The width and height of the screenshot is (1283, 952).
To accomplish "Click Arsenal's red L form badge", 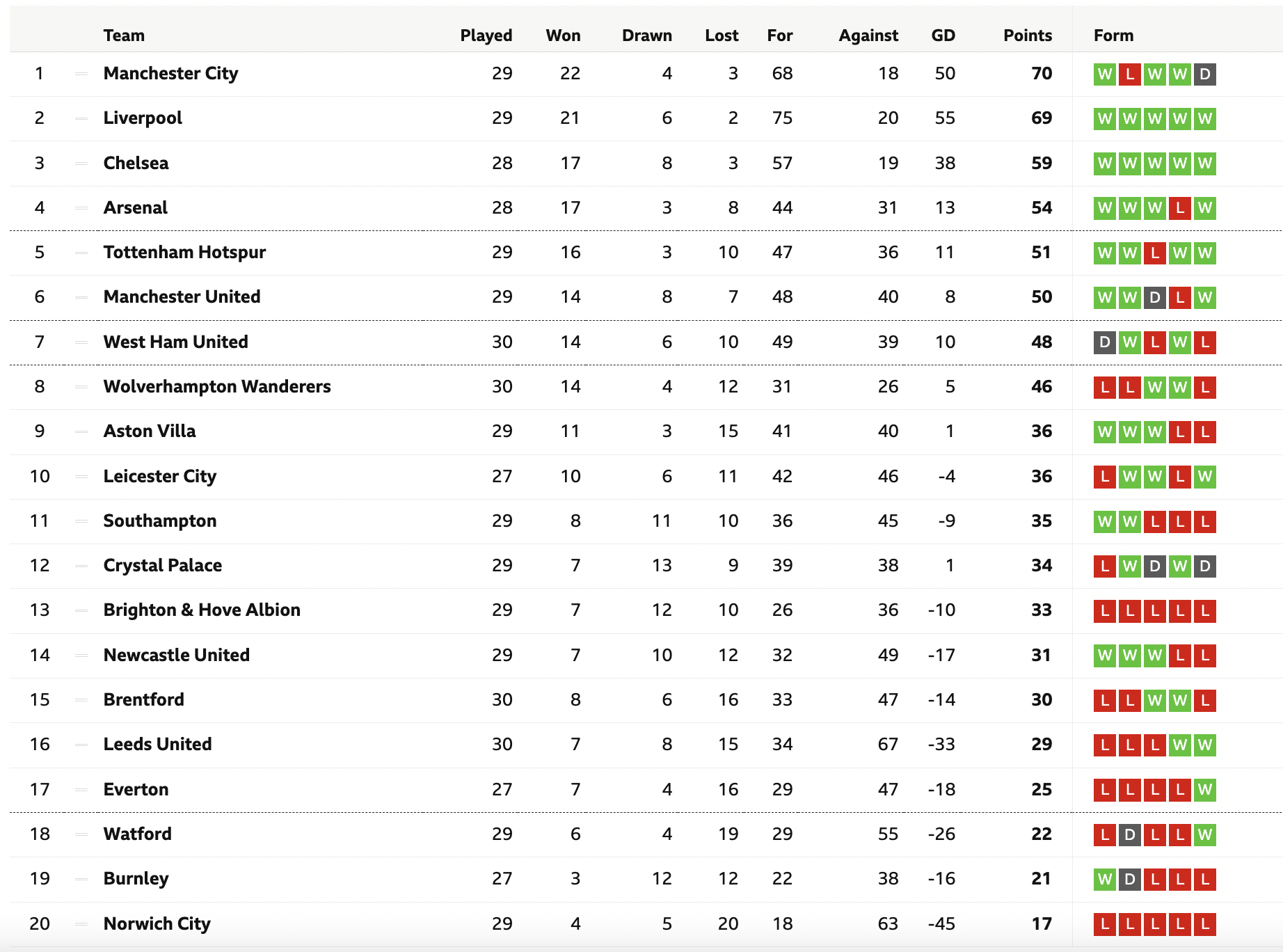I will point(1179,208).
